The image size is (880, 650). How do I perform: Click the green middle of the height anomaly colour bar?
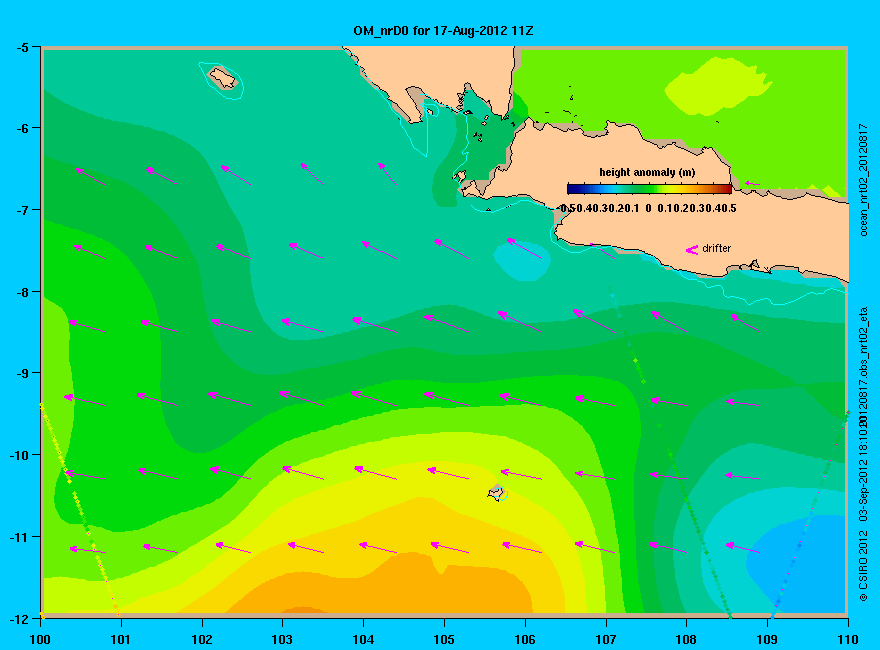point(649,189)
